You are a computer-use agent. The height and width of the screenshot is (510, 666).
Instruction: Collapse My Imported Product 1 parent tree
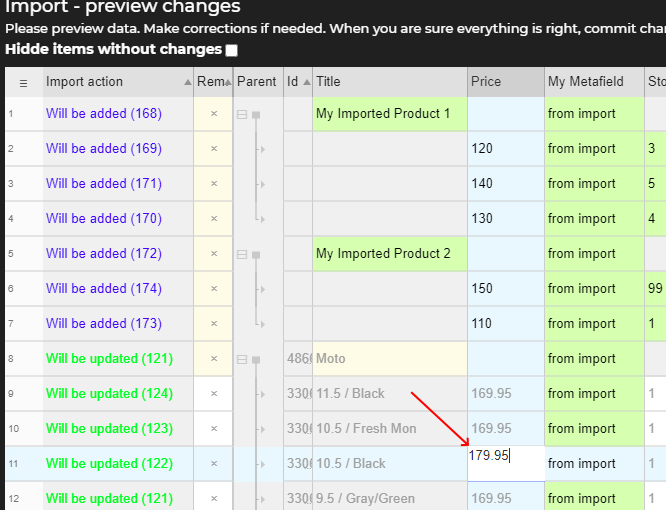(x=241, y=115)
